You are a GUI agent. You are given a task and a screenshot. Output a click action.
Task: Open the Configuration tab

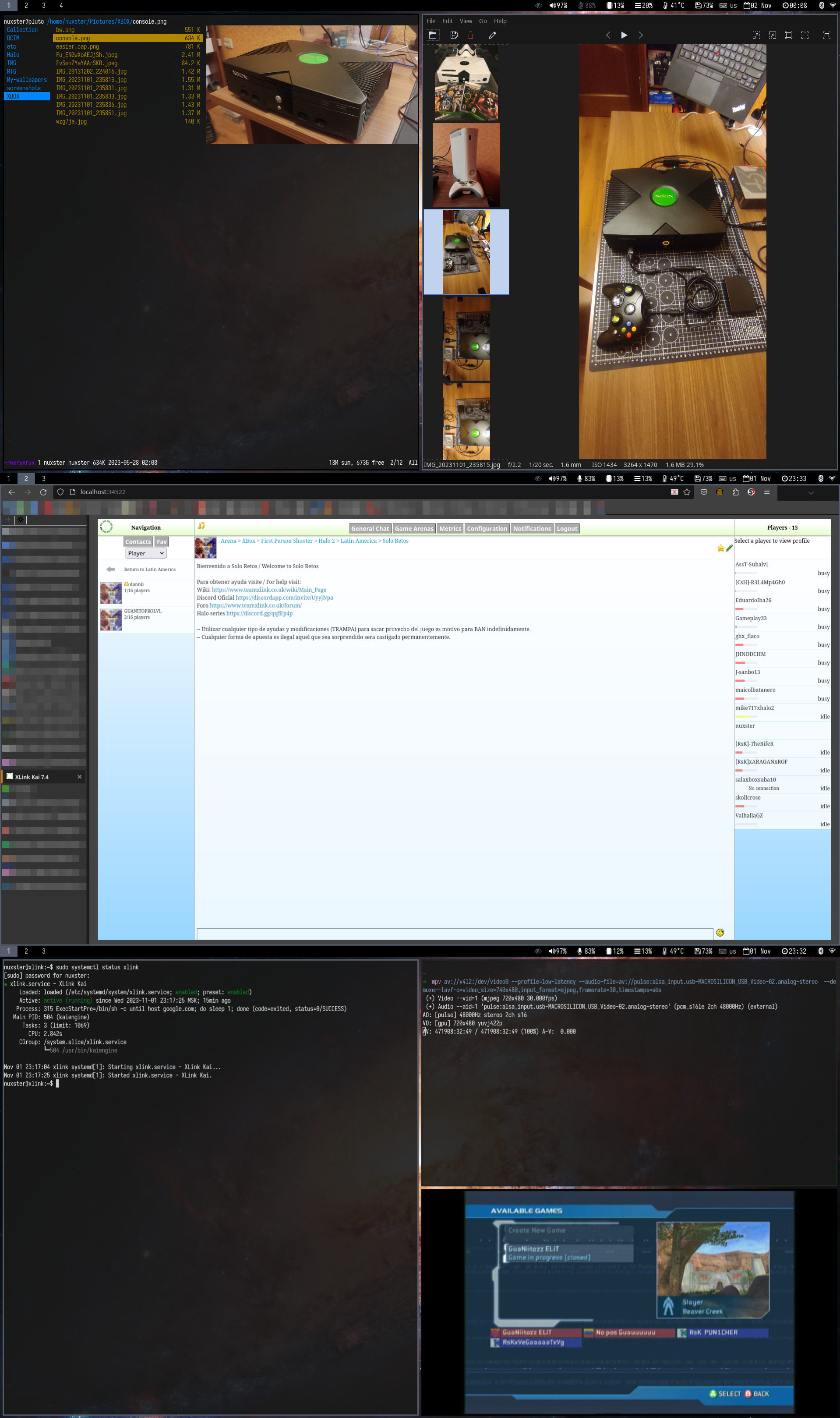[x=487, y=529]
